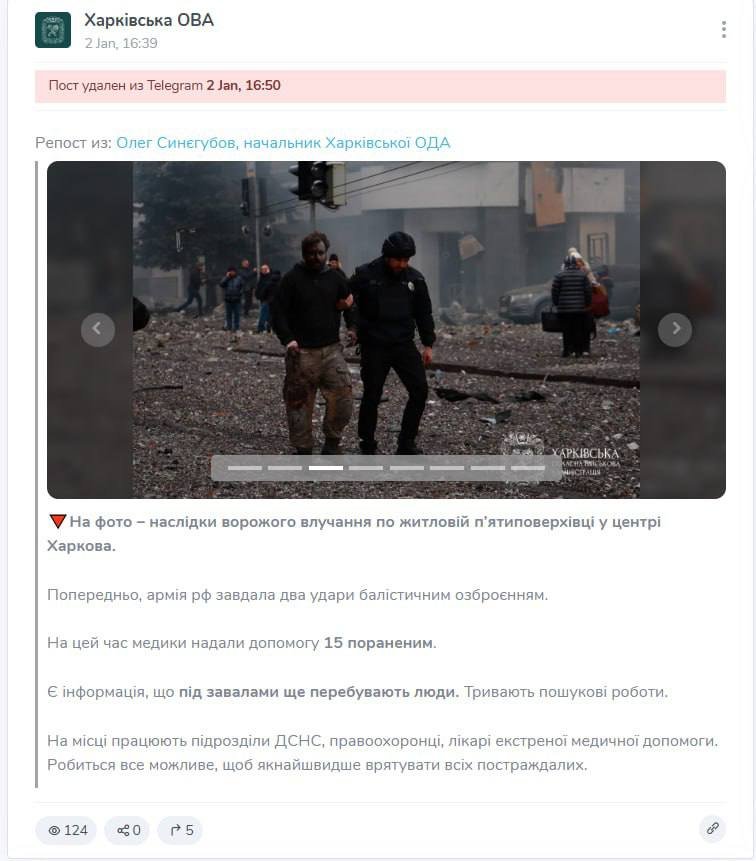756x861 pixels.
Task: Open the main photo of rescued man
Action: [387, 329]
